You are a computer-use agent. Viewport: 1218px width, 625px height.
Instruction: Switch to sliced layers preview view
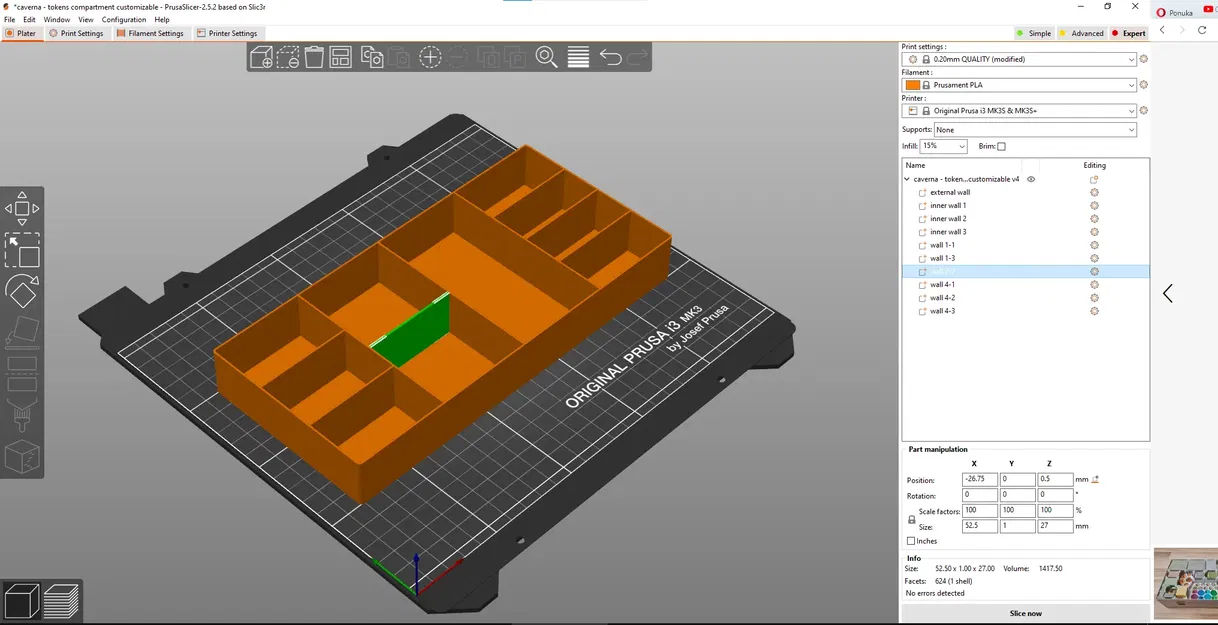click(x=61, y=600)
